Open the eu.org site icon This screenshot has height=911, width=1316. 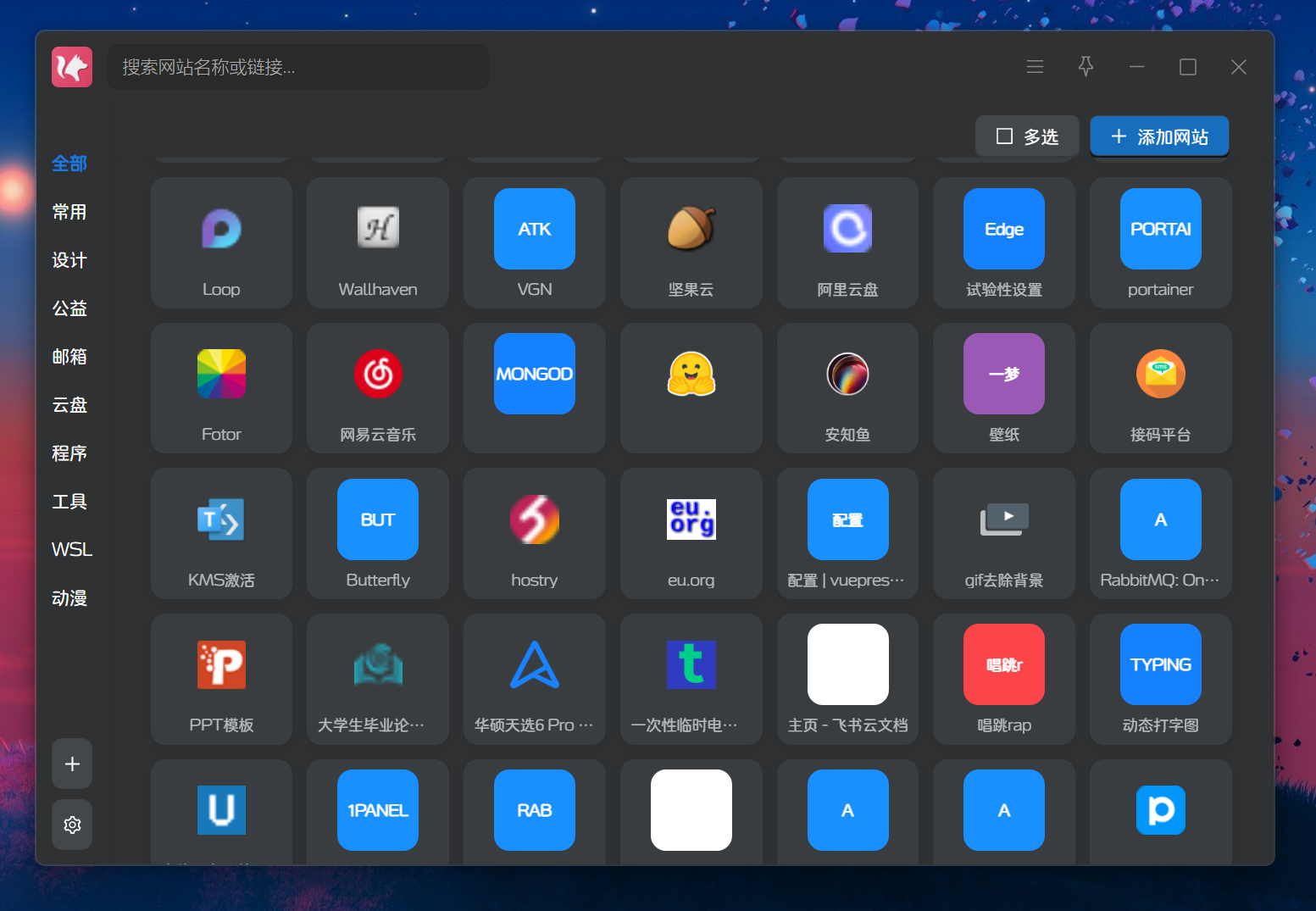tap(691, 519)
